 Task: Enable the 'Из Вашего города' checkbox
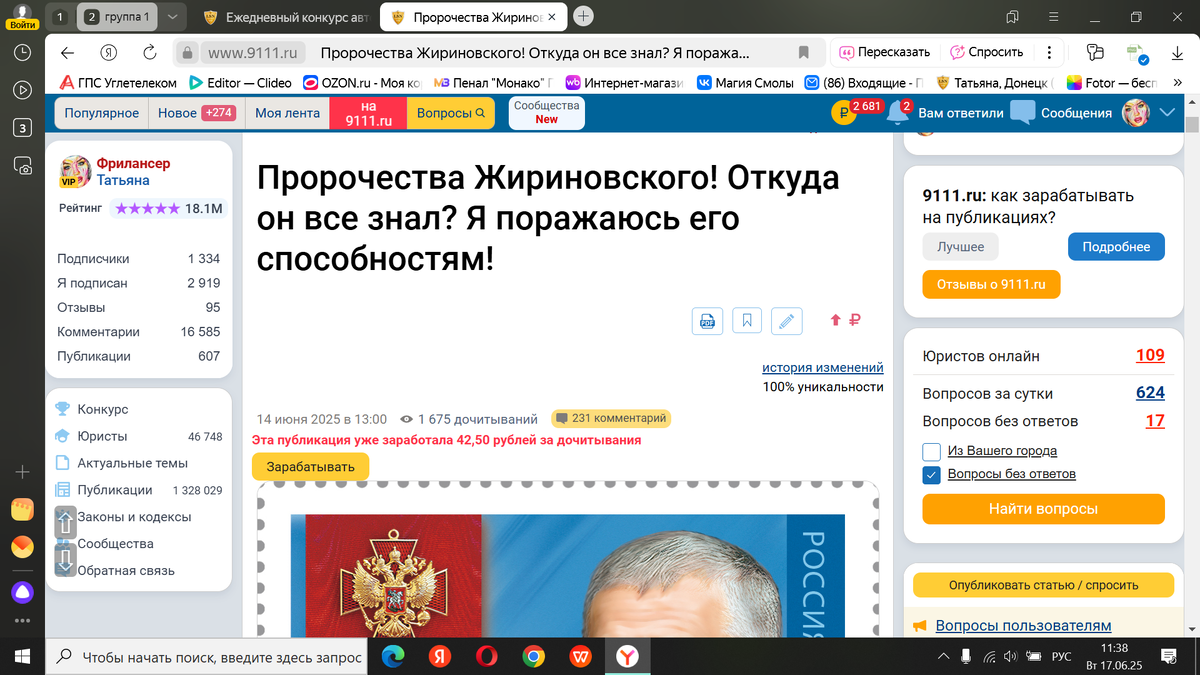click(x=931, y=451)
